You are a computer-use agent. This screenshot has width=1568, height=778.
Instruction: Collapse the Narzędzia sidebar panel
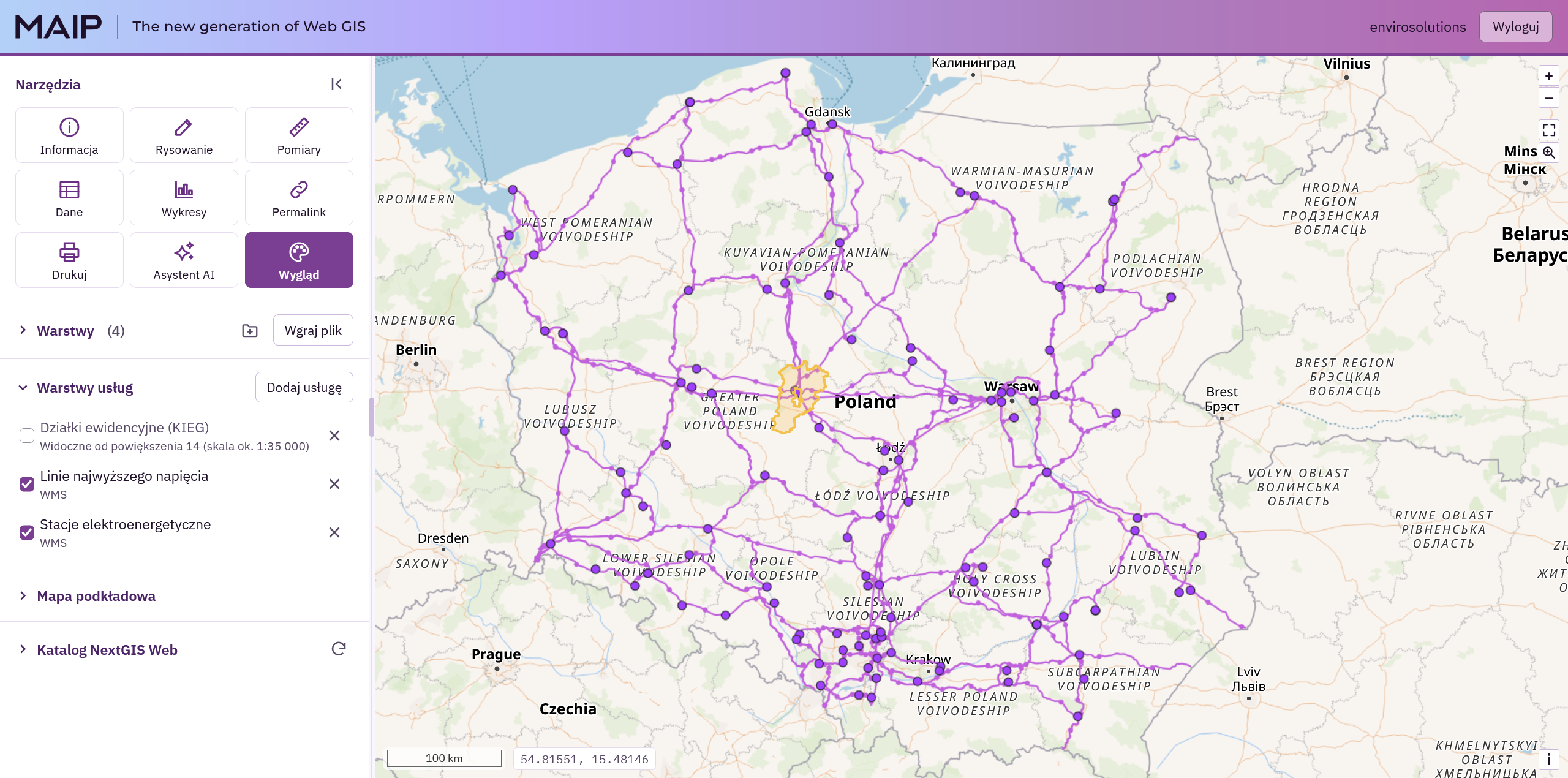click(x=336, y=84)
